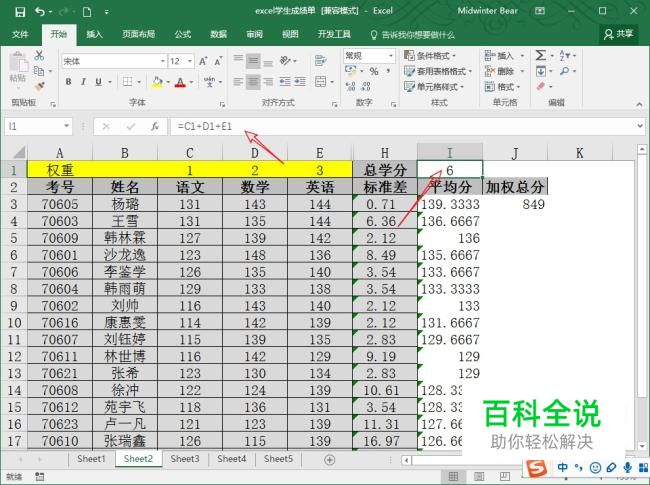The height and width of the screenshot is (485, 650).
Task: Select cell J3 with value 849
Action: 515,204
